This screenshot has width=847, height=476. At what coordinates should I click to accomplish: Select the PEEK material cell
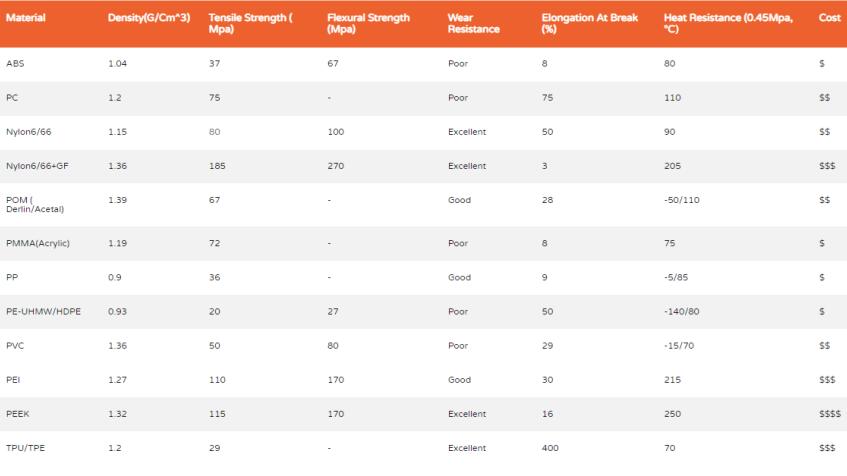coord(18,414)
